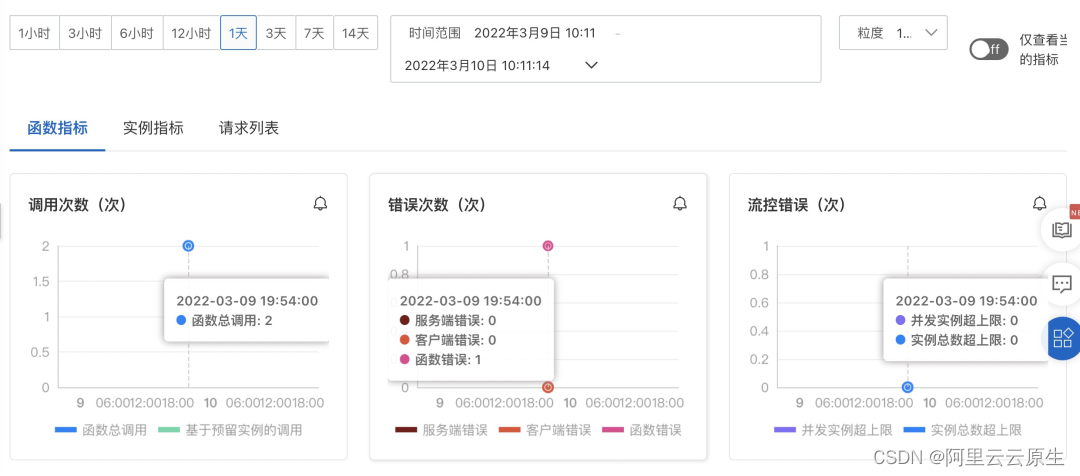Toggle 基于预留实例的调用 legend series
Image resolution: width=1080 pixels, height=476 pixels.
(230, 430)
